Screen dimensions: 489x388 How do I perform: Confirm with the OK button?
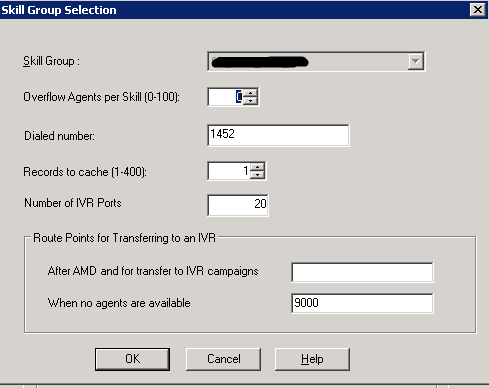point(132,359)
